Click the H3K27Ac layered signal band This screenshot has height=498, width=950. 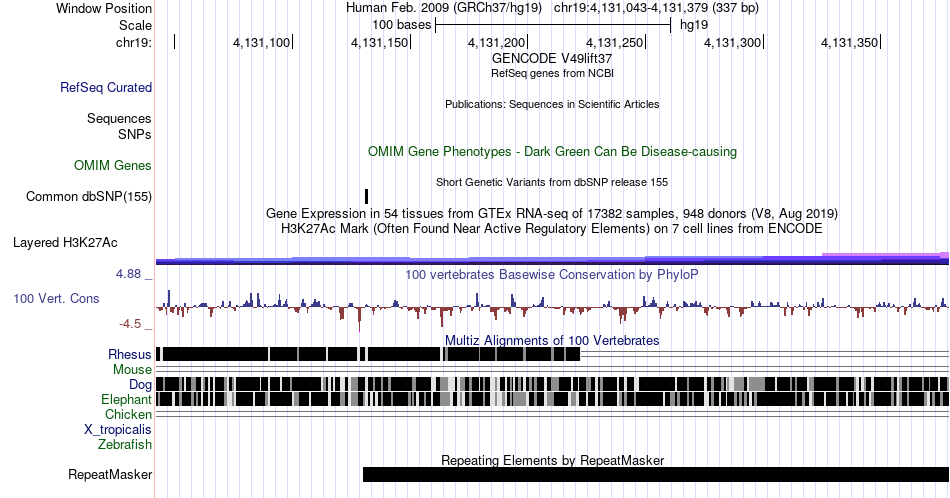pyautogui.click(x=552, y=259)
